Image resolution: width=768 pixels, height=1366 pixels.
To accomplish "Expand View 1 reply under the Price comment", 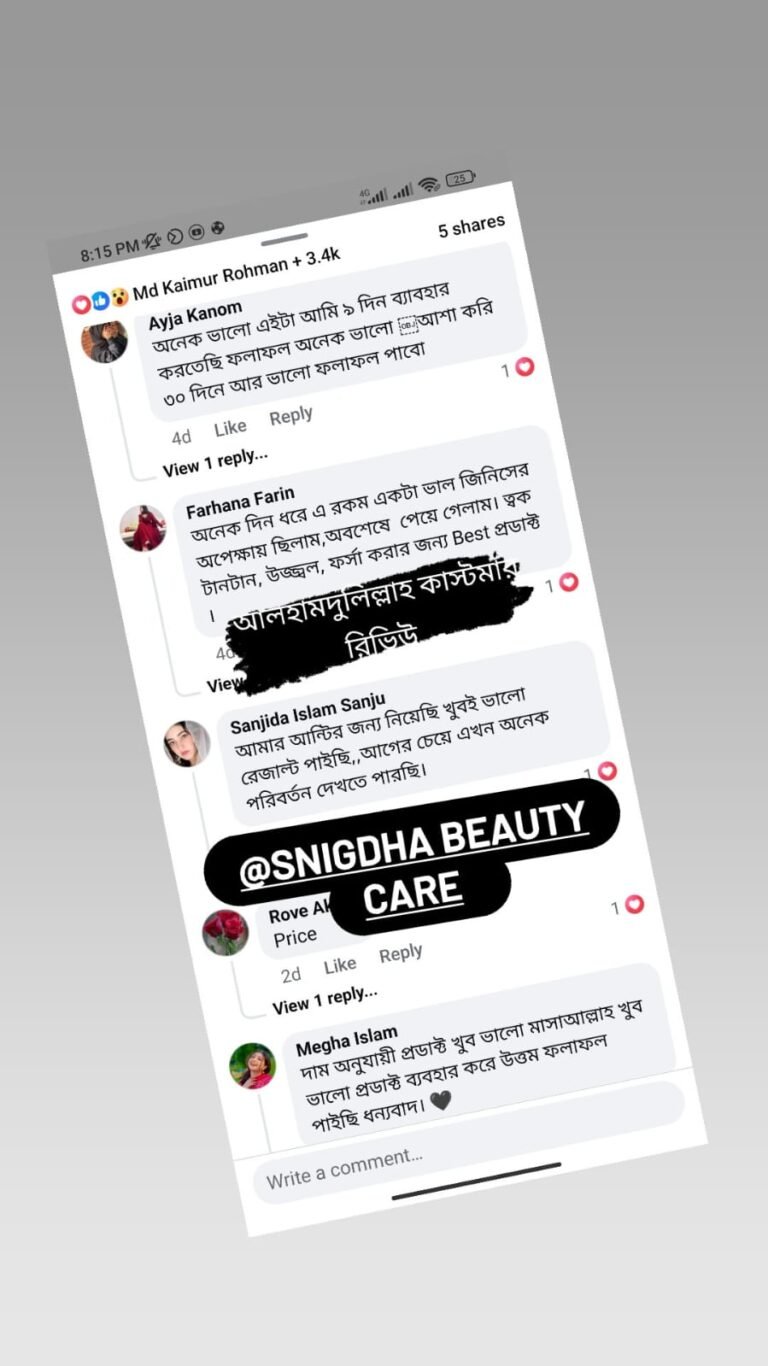I will 325,1000.
